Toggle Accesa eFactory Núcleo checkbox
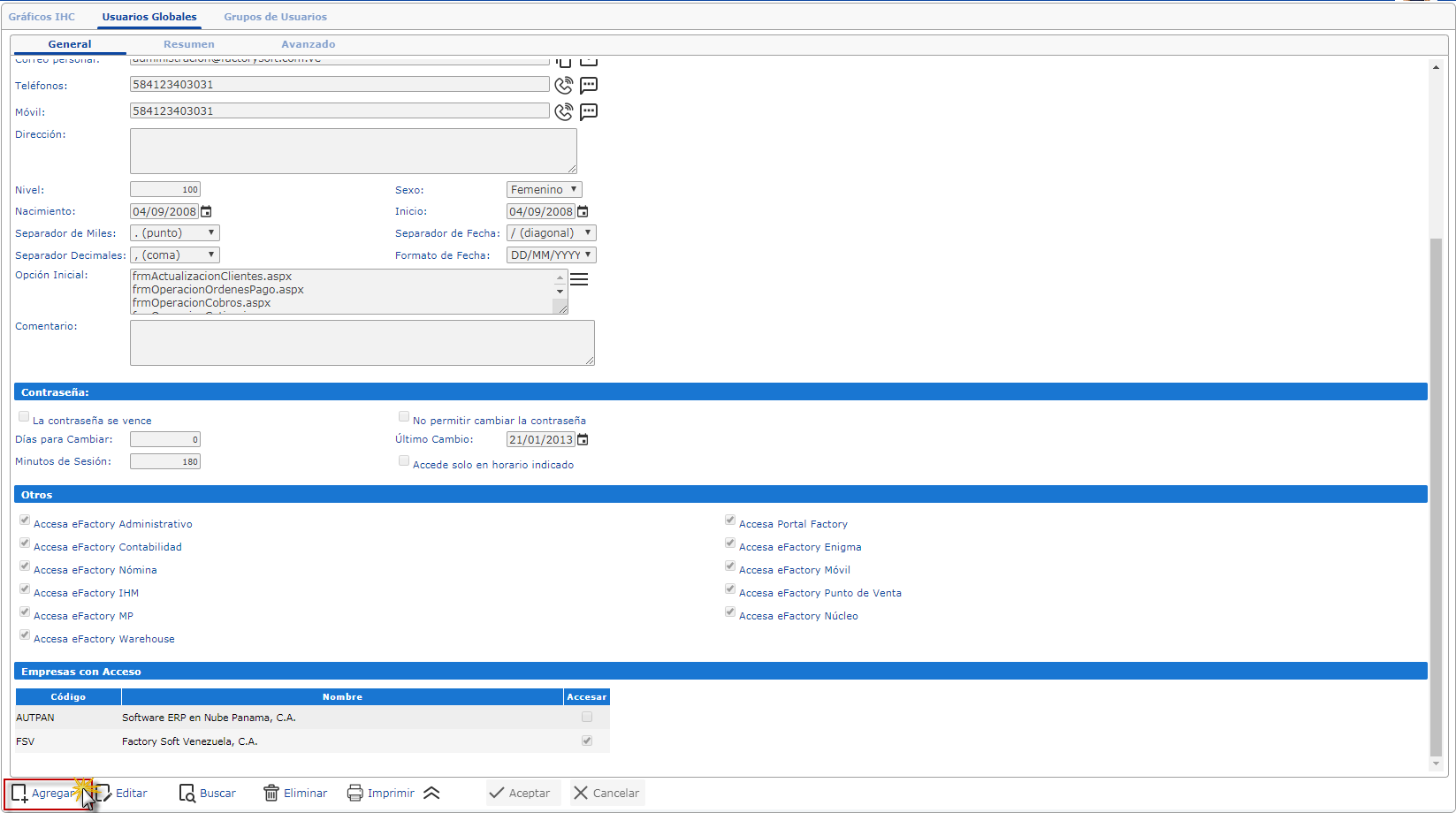This screenshot has height=813, width=1456. click(x=730, y=612)
